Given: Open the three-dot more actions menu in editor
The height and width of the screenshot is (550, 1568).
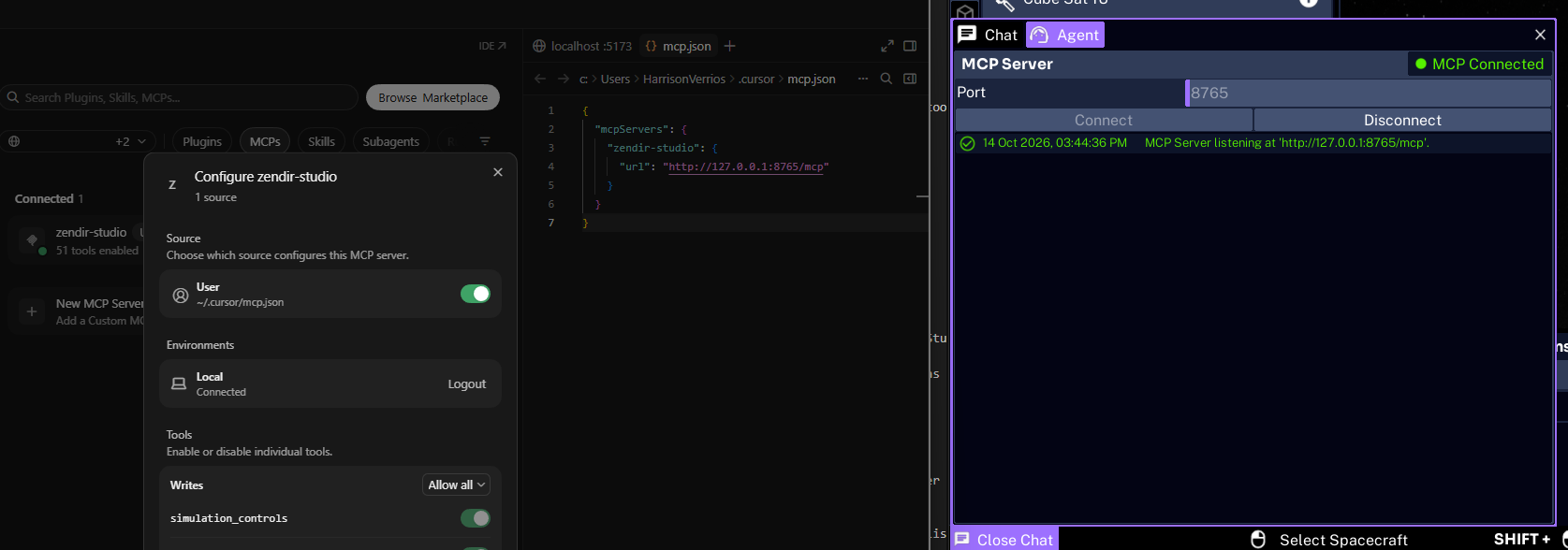Looking at the screenshot, I should [863, 80].
